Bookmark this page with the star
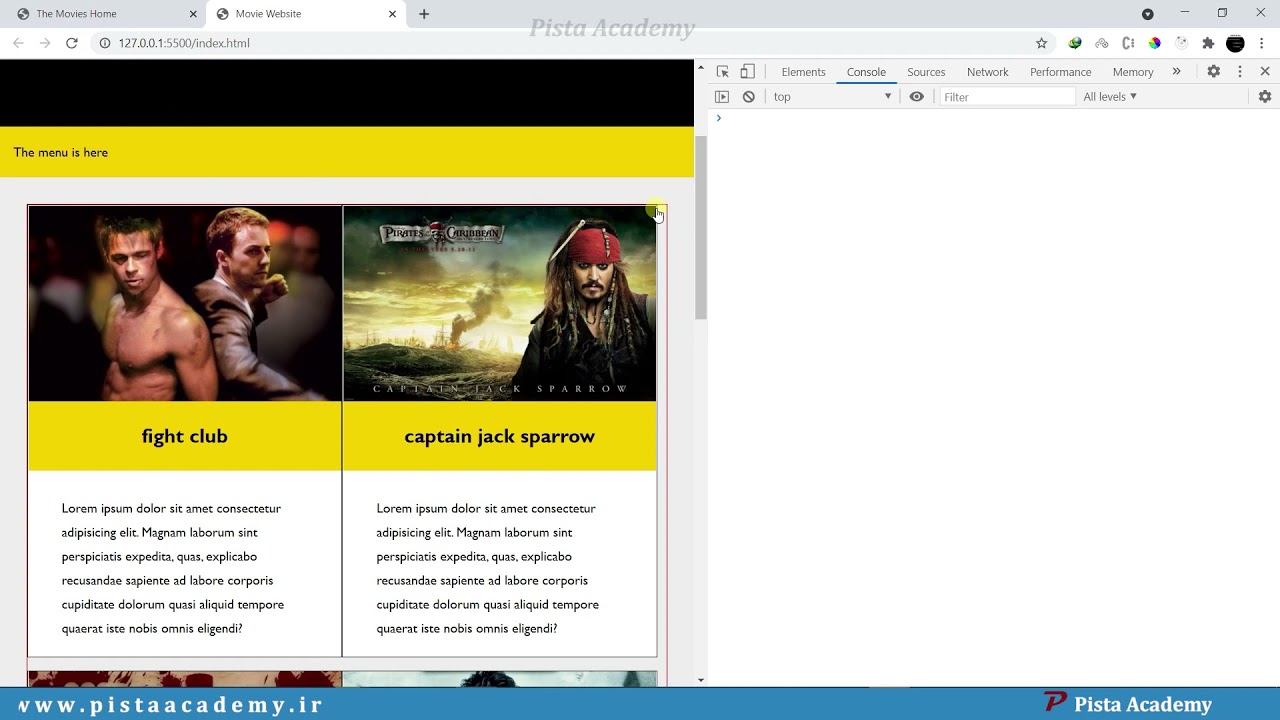Image resolution: width=1280 pixels, height=720 pixels. (x=1041, y=43)
